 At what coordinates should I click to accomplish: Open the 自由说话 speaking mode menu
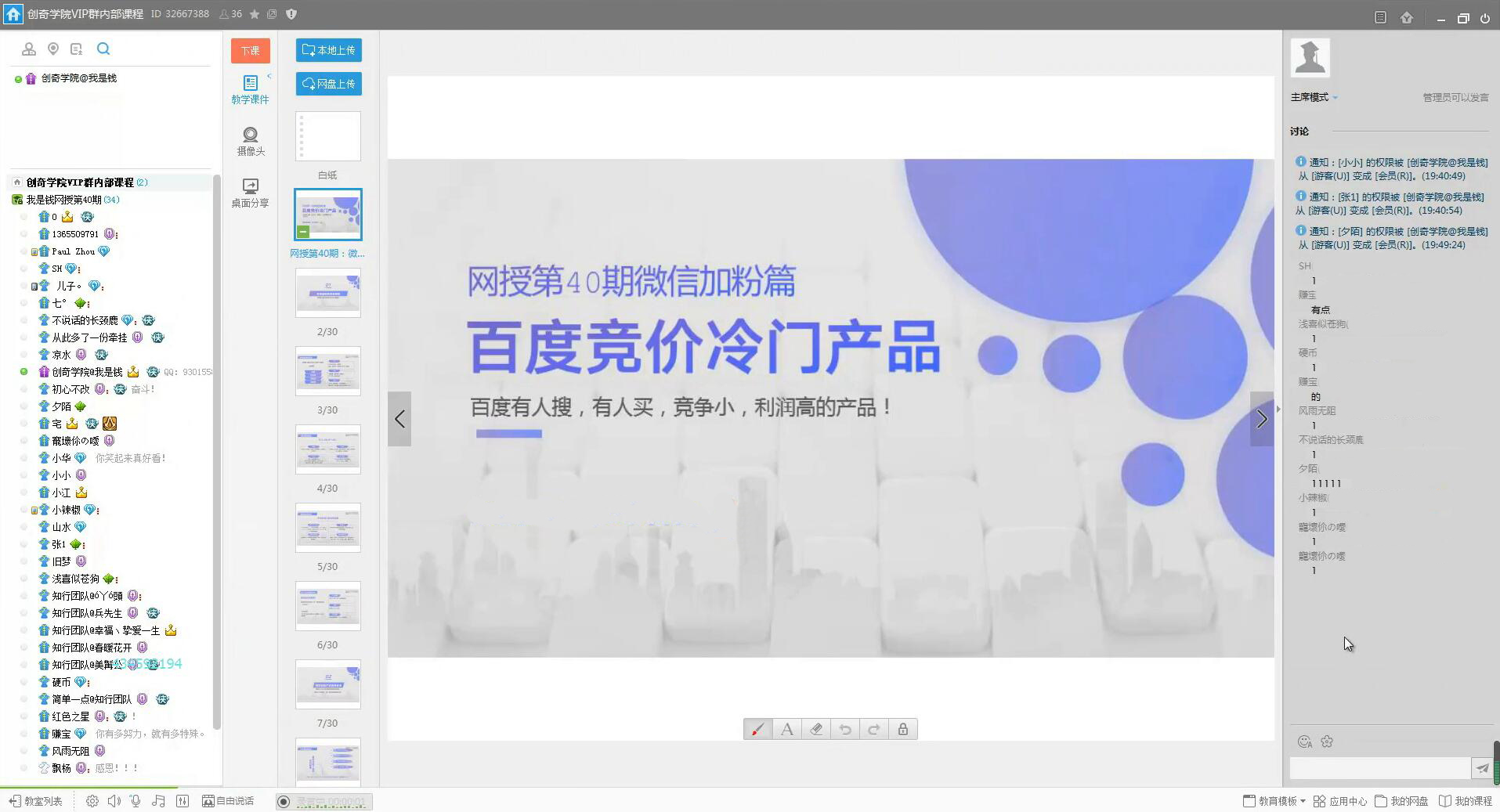[x=228, y=801]
